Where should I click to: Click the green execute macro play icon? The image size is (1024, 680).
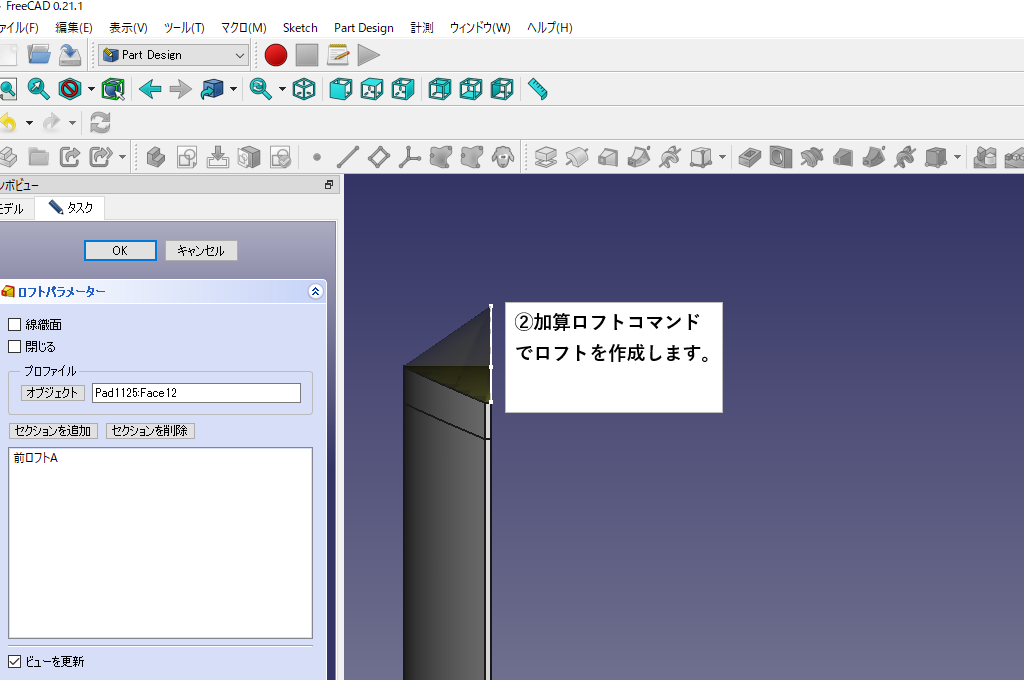click(x=369, y=55)
